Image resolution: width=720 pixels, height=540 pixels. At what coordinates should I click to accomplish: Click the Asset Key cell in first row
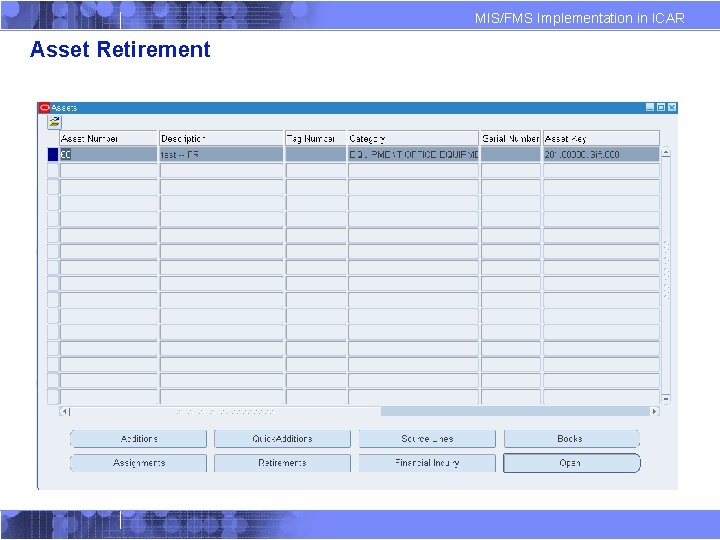tap(602, 155)
